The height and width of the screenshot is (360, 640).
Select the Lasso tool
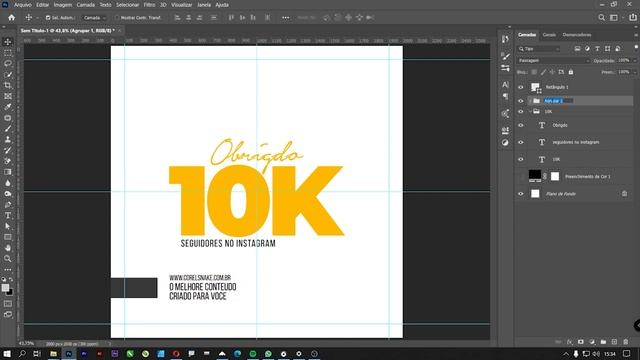8,64
